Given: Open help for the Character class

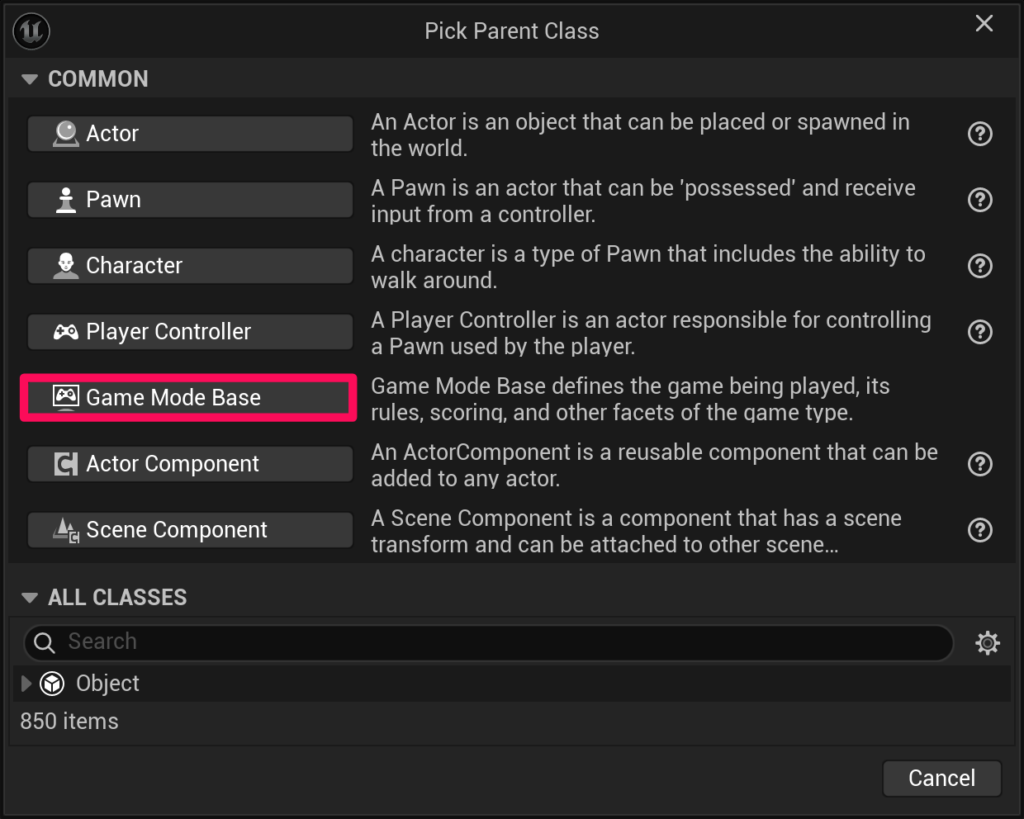Looking at the screenshot, I should (980, 266).
